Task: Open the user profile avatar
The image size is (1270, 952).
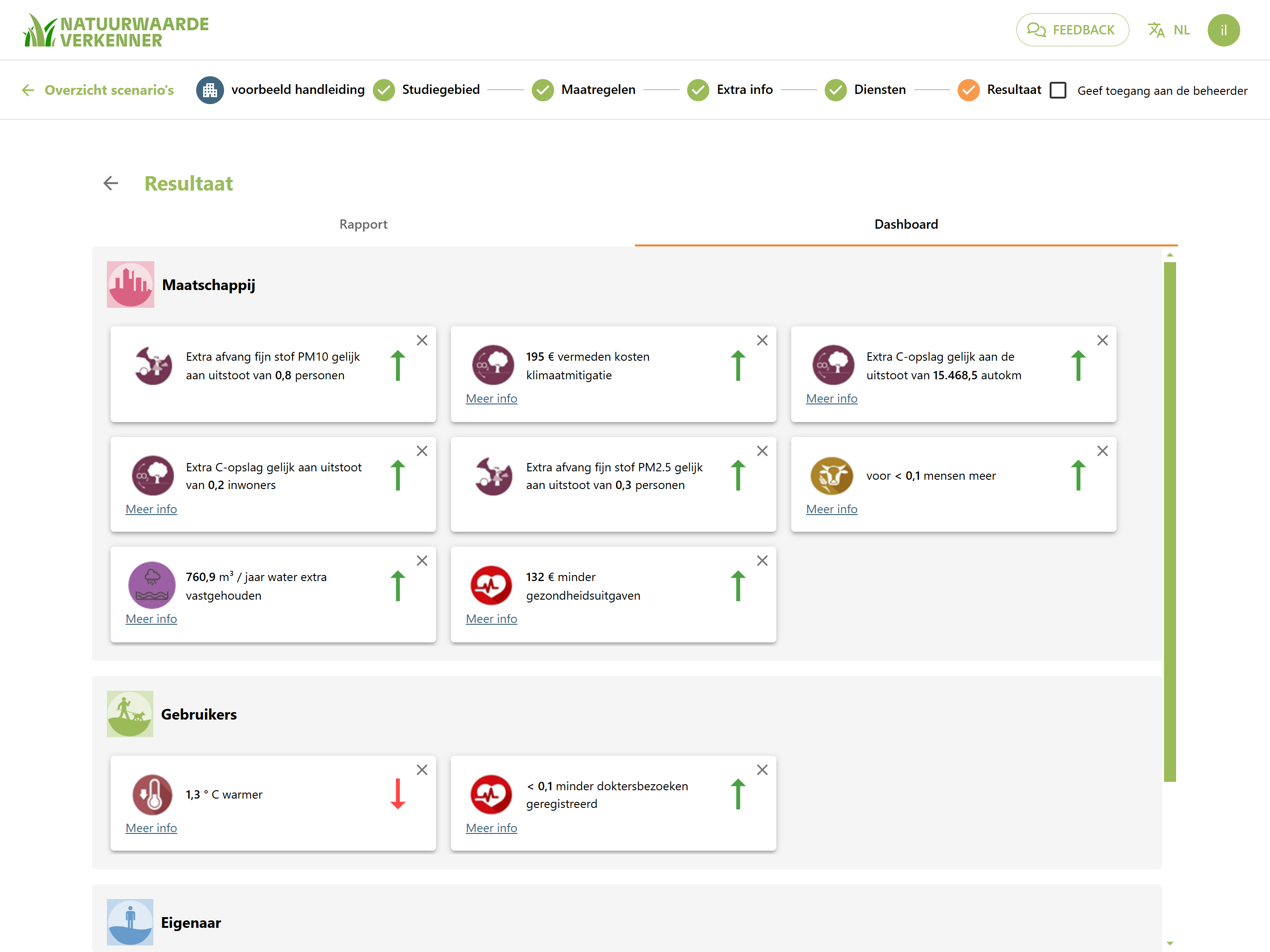Action: coord(1223,30)
